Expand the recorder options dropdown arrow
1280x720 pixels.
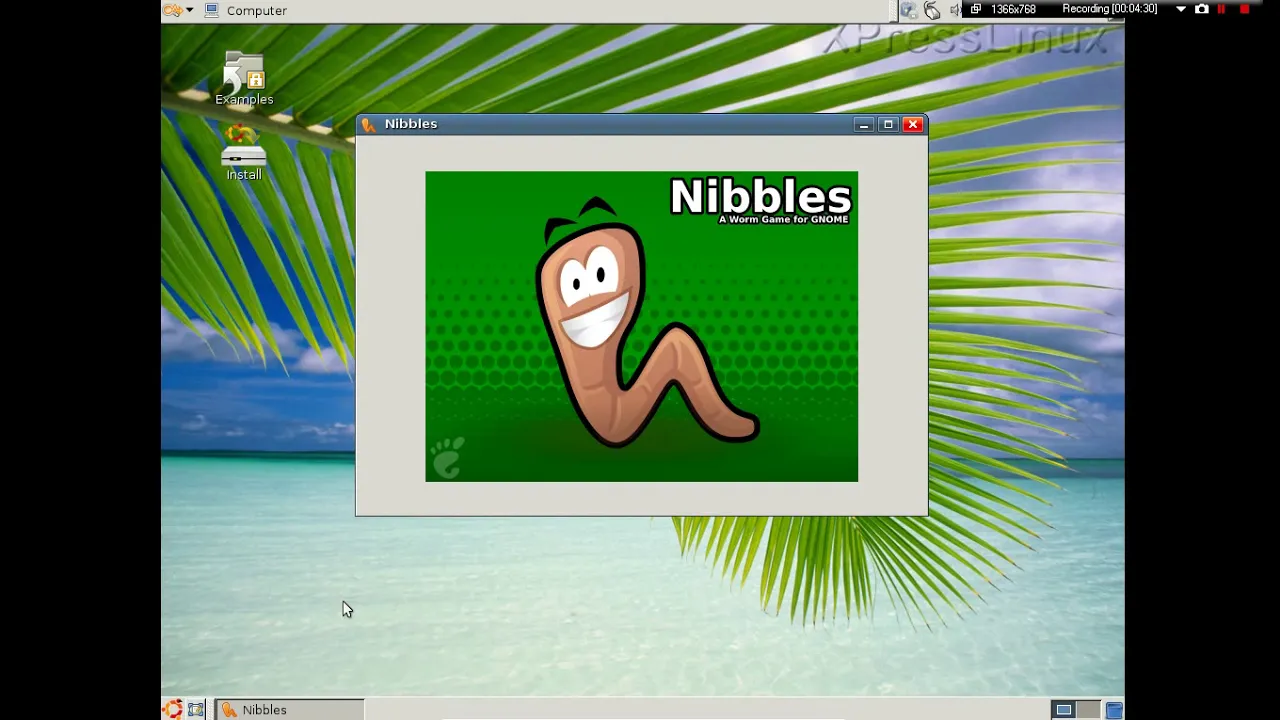[1181, 9]
